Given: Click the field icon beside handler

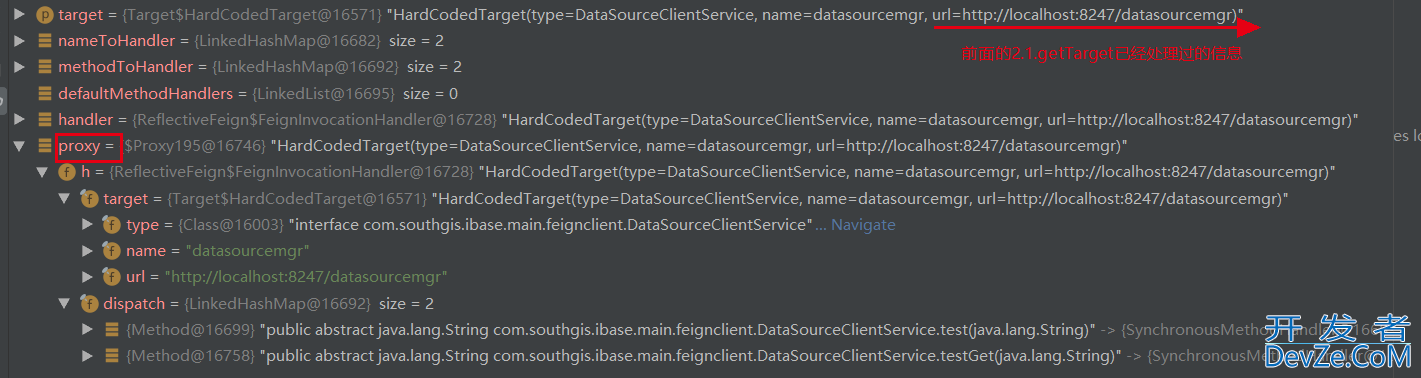Looking at the screenshot, I should (44, 119).
